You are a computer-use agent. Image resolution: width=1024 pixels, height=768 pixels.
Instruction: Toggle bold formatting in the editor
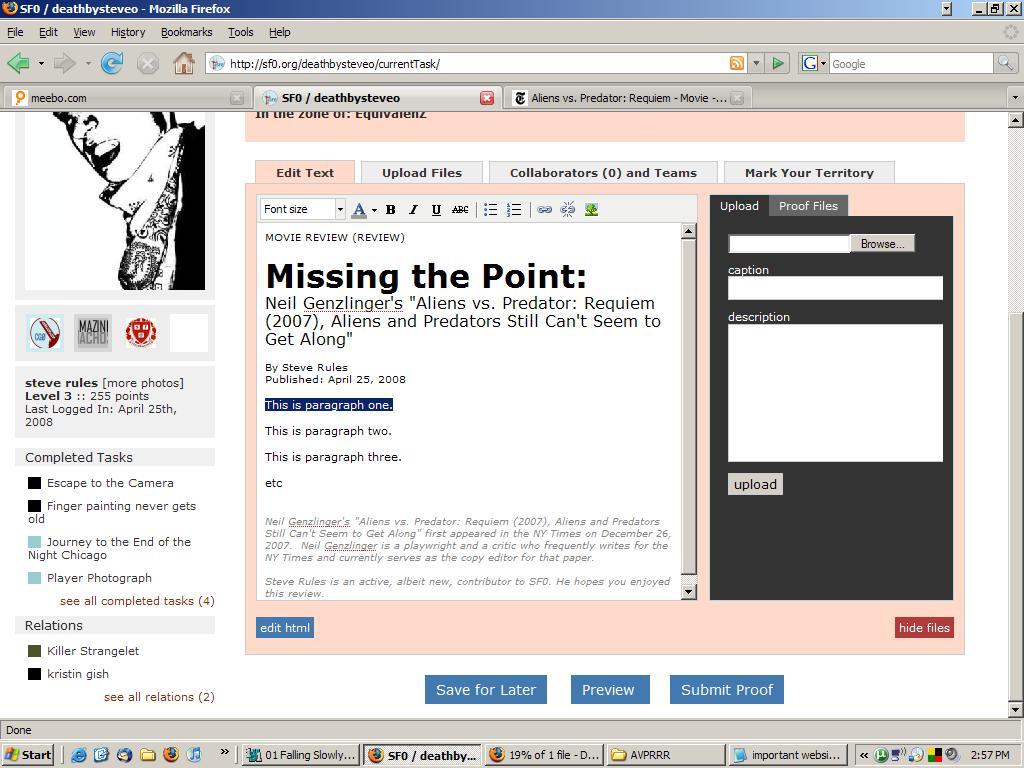tap(391, 210)
